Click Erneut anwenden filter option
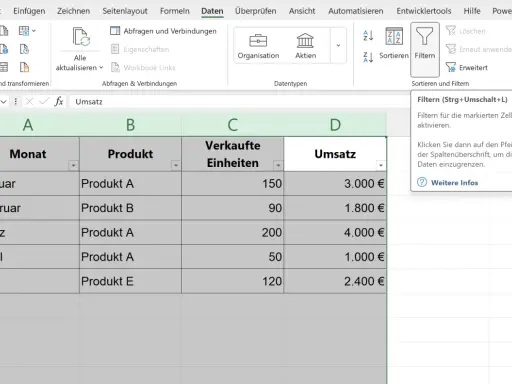Viewport: 512px width, 384px height. 479,49
